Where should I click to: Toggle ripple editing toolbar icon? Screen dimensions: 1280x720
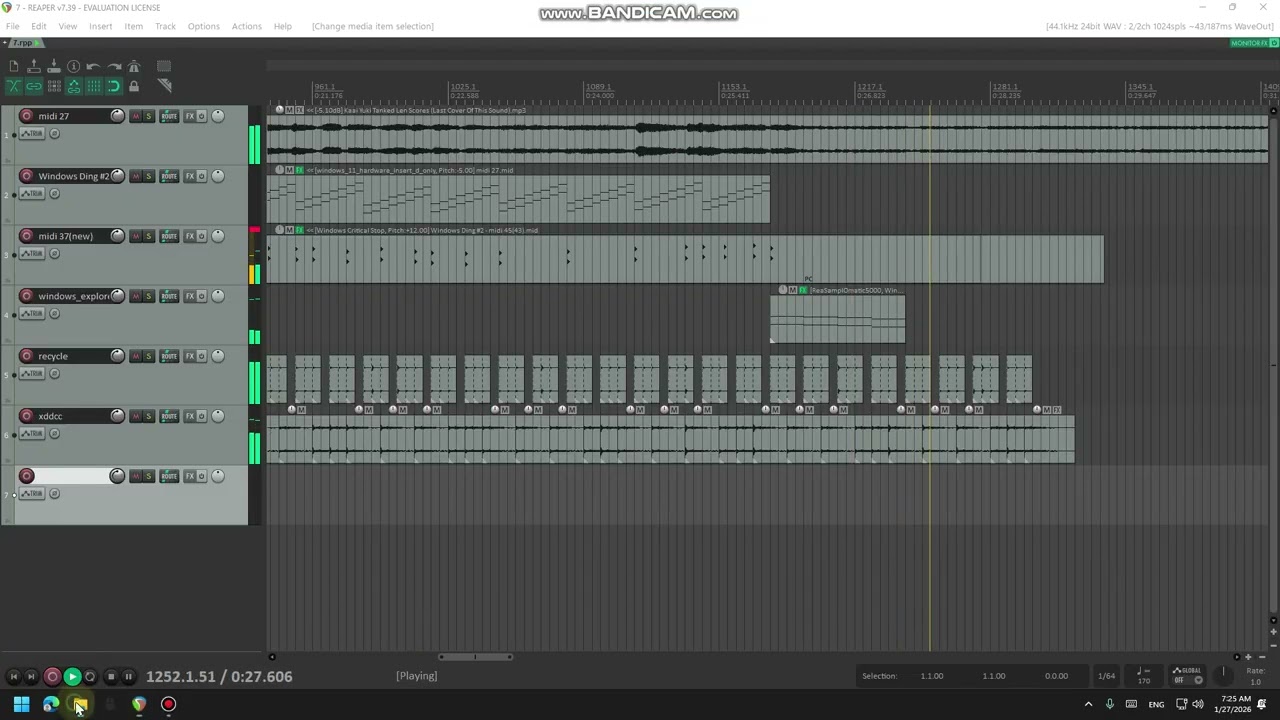(54, 87)
